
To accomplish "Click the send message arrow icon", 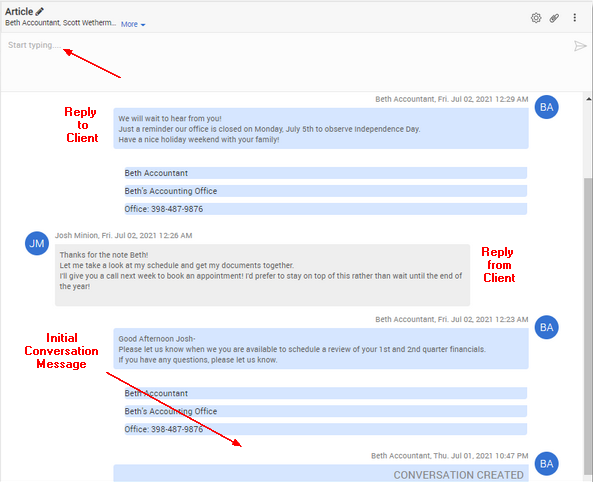I will click(x=580, y=46).
